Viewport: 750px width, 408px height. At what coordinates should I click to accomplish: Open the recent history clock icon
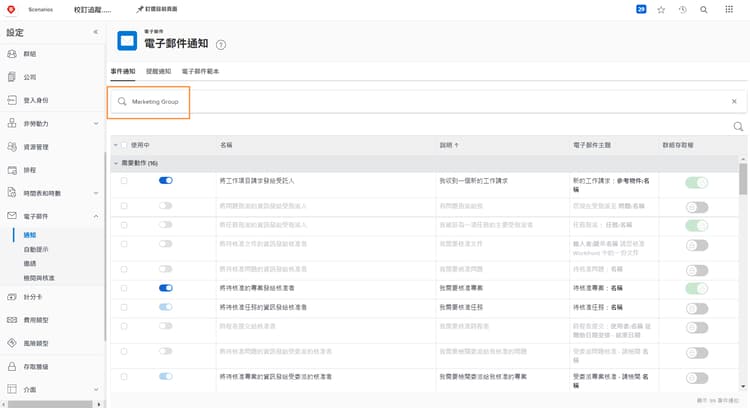pyautogui.click(x=683, y=10)
